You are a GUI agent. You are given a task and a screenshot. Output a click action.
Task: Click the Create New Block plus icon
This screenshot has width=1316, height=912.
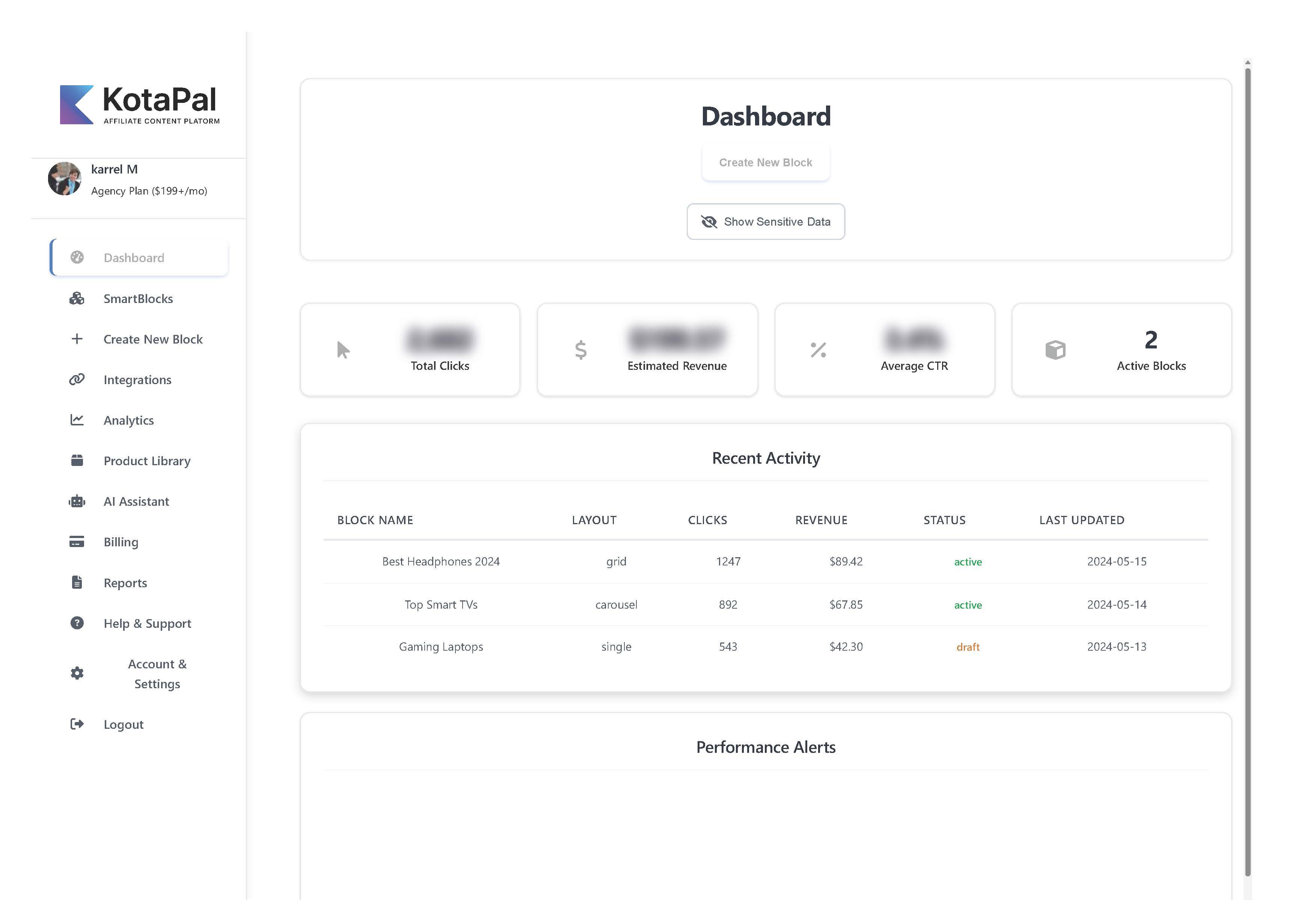[77, 339]
